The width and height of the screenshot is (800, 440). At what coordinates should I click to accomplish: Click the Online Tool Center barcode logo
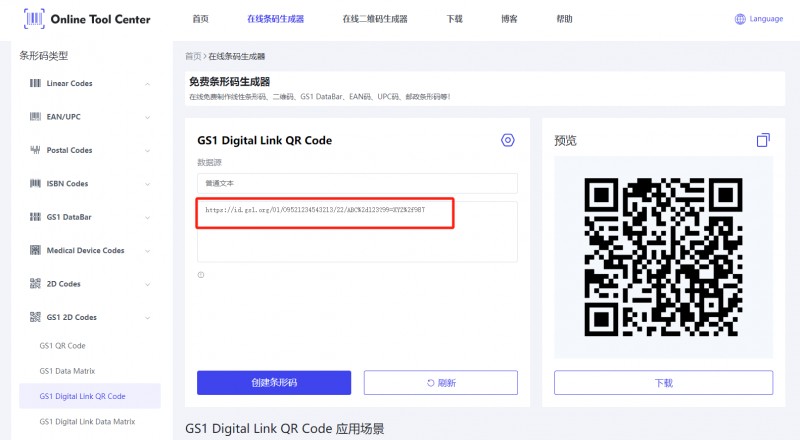(x=34, y=19)
